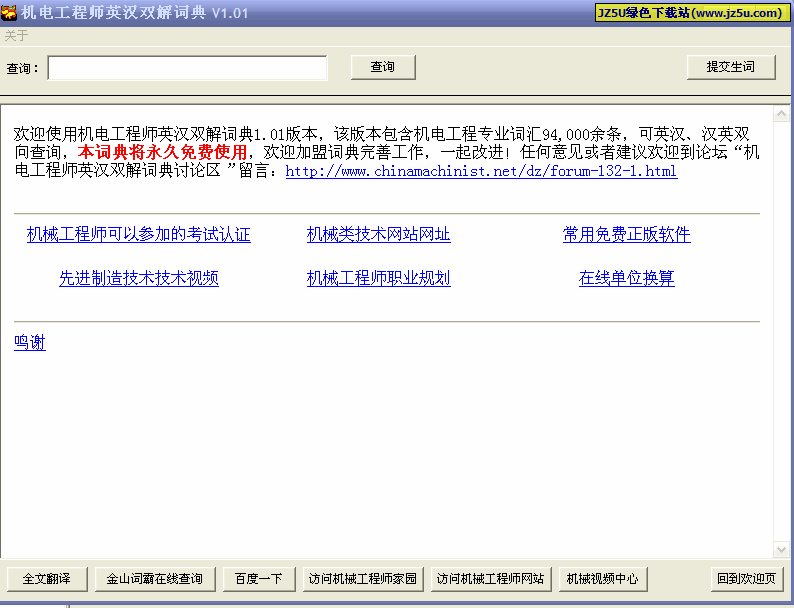Click the 机械视频中心 button
The image size is (794, 608).
tap(603, 579)
